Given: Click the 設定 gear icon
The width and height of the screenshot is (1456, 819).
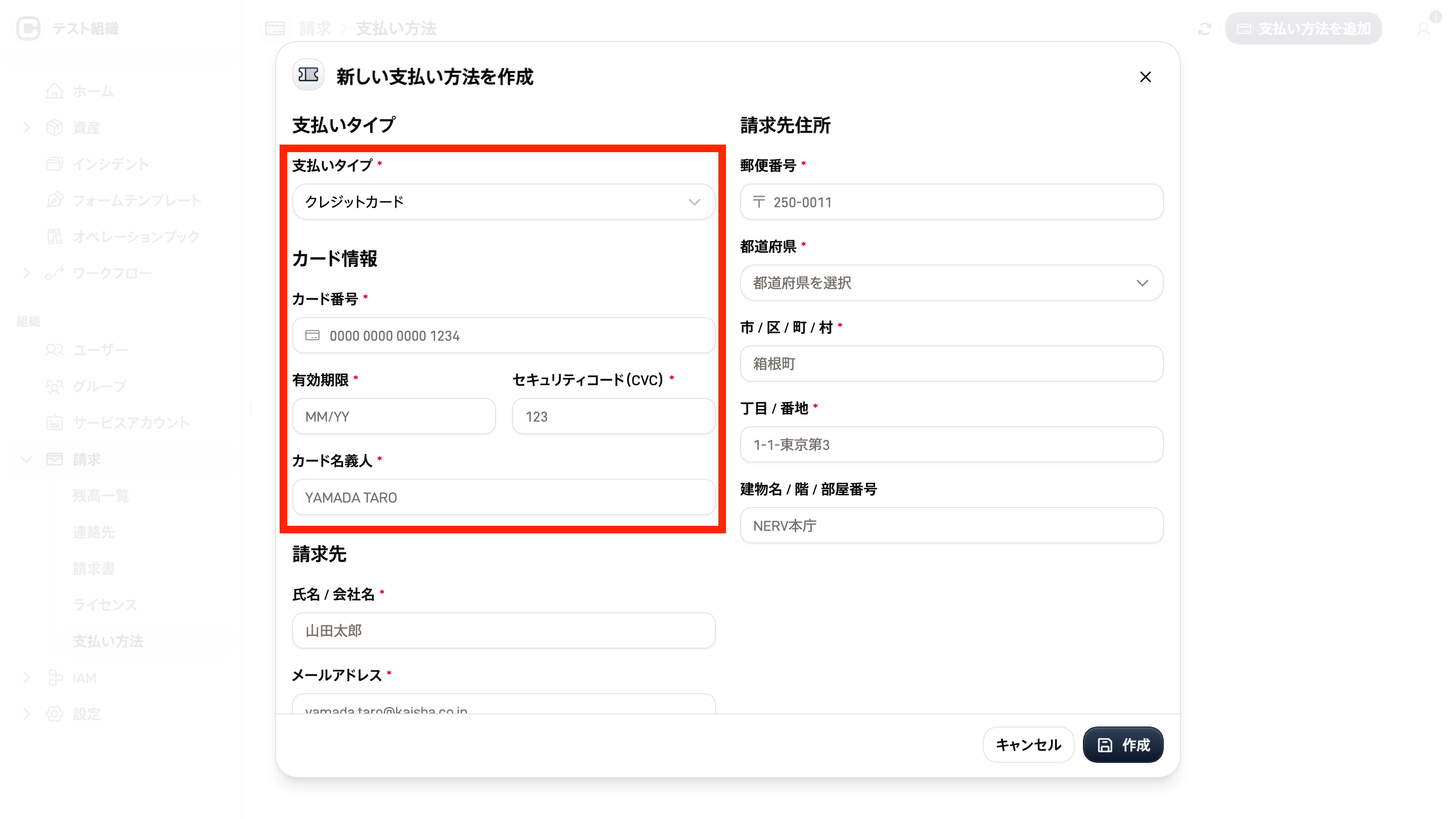Looking at the screenshot, I should [54, 714].
